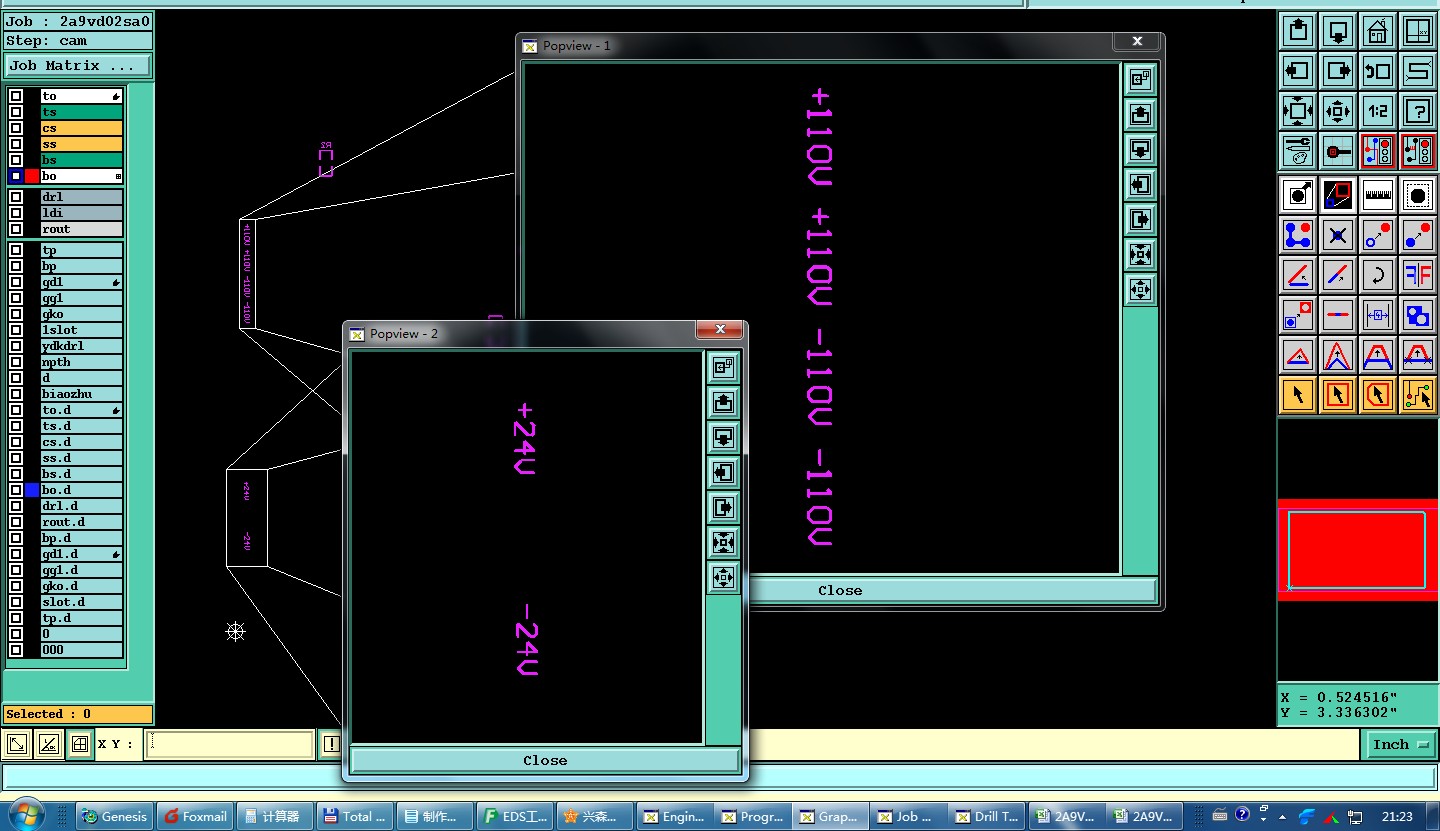Screen dimensions: 1440x831
Task: Select layer row ydkdrl
Action: pos(81,346)
